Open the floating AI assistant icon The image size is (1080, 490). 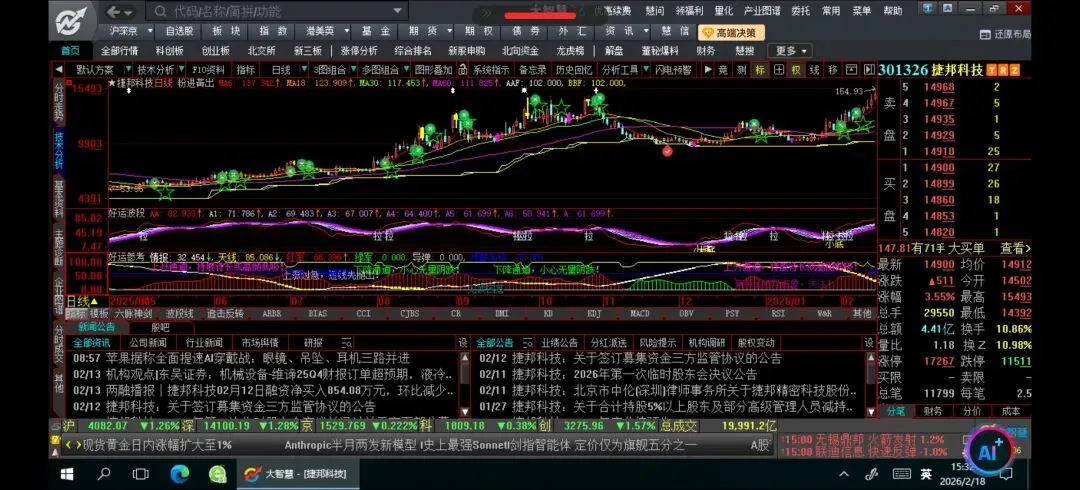tap(988, 451)
